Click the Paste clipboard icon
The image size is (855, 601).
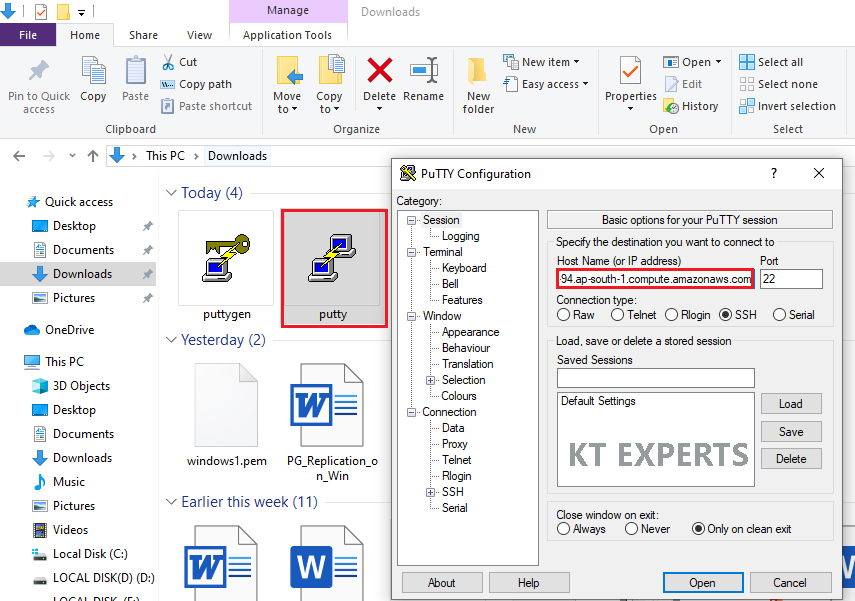pyautogui.click(x=135, y=71)
